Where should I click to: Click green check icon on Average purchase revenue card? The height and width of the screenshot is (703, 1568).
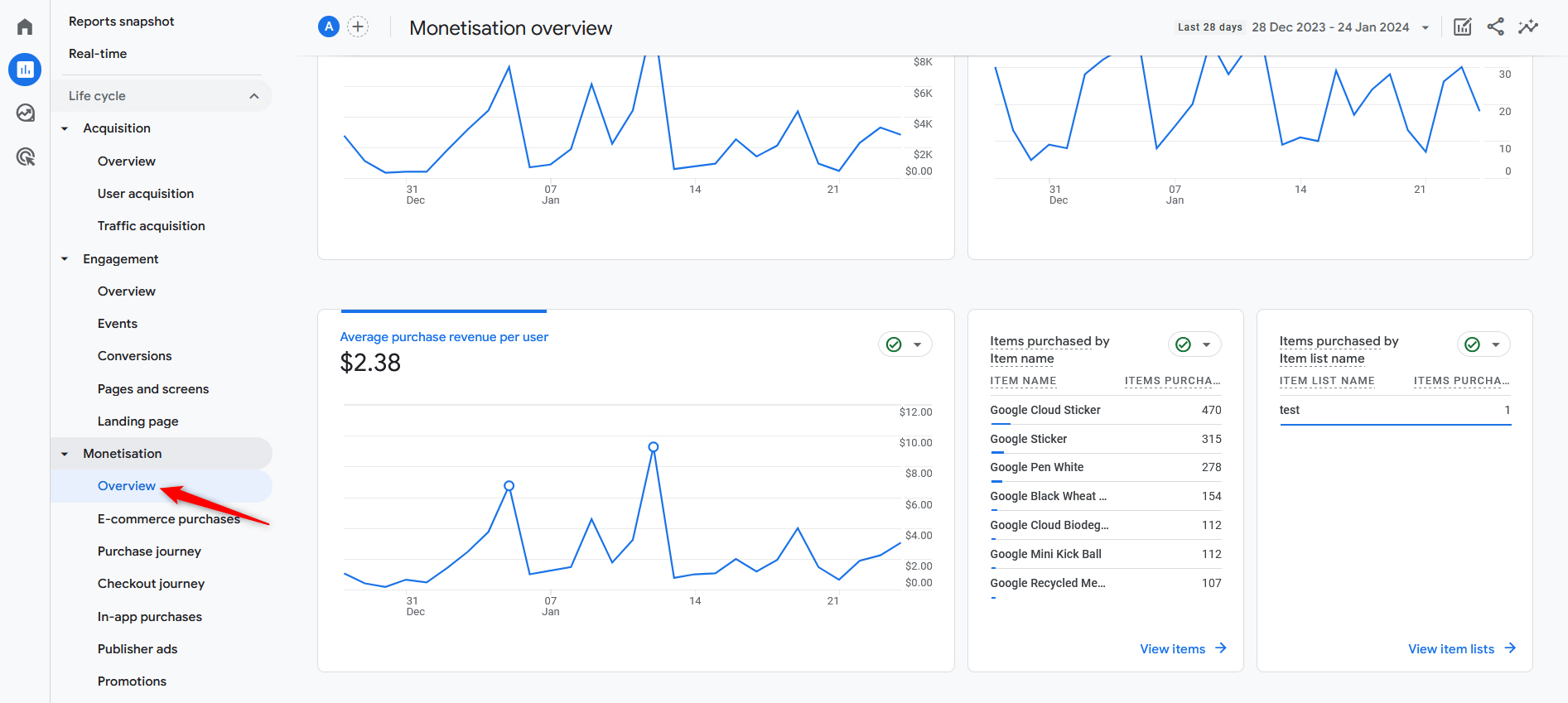coord(894,344)
